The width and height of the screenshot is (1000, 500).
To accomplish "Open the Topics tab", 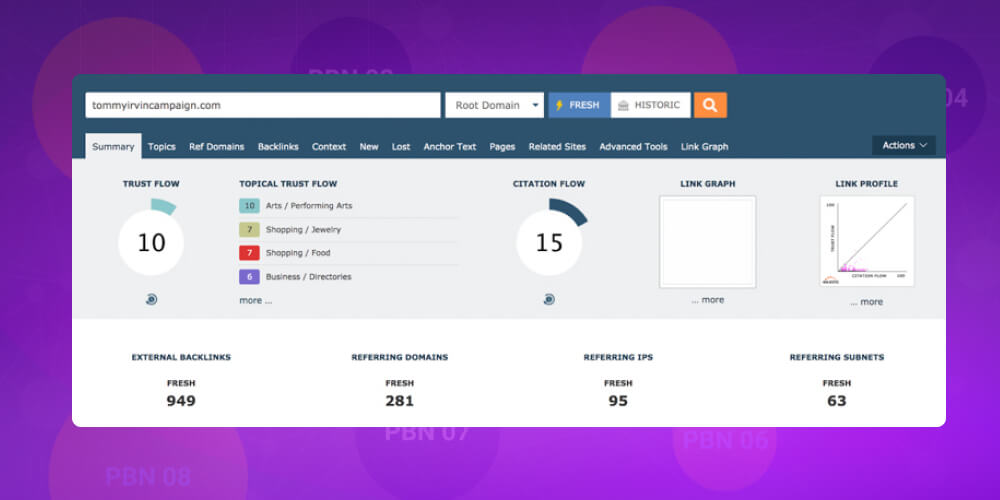I will pos(161,147).
